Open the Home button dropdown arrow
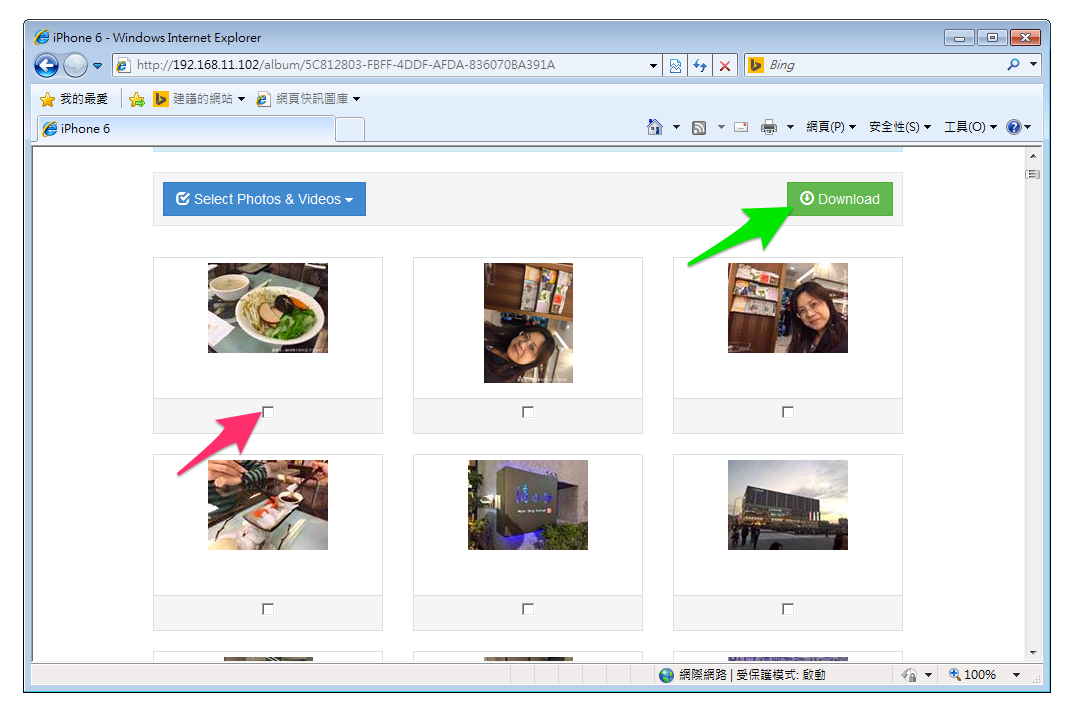Screen dimensions: 1076x715 click(x=676, y=127)
